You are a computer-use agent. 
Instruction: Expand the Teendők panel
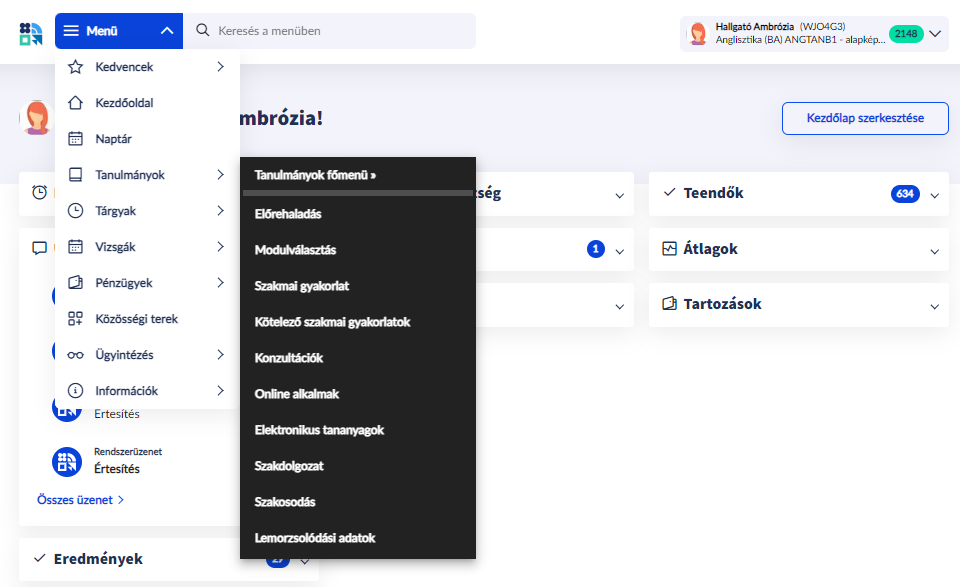[935, 195]
